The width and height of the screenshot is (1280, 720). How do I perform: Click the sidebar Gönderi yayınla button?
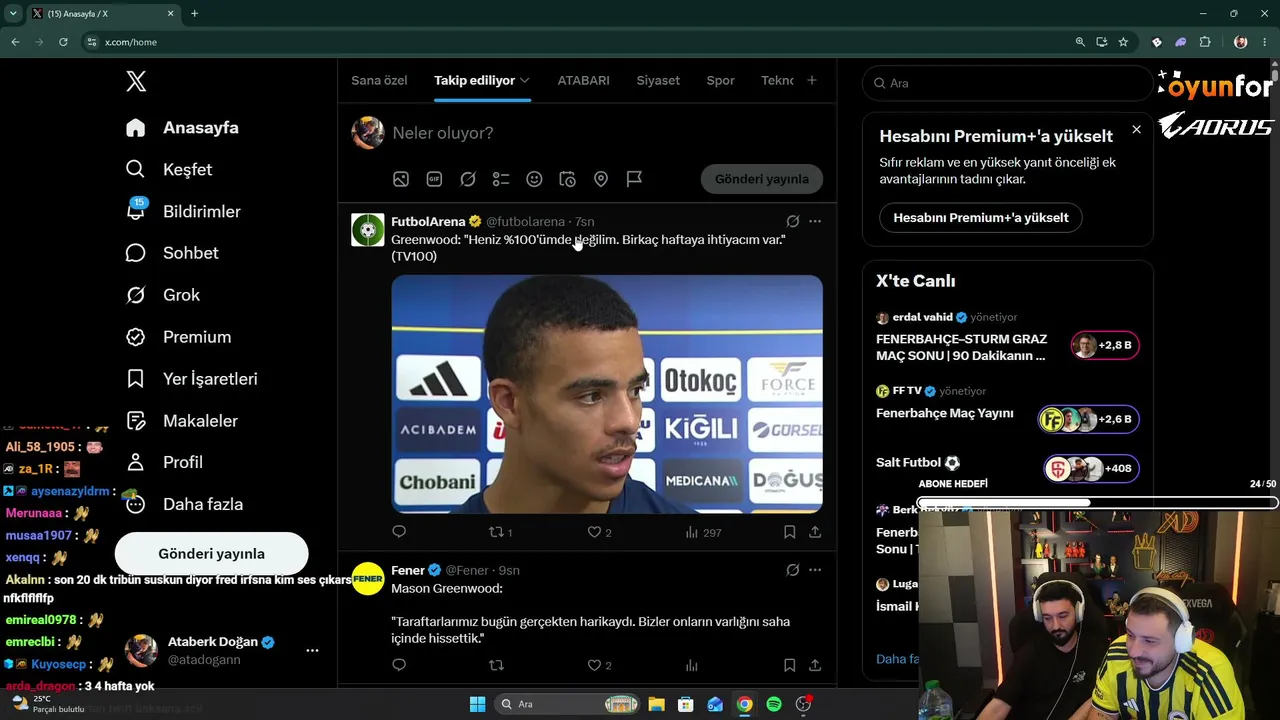211,554
